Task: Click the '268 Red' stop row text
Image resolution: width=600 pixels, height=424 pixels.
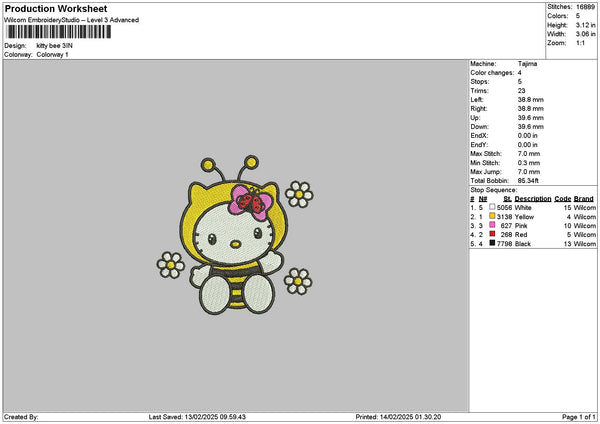Action: pyautogui.click(x=514, y=235)
